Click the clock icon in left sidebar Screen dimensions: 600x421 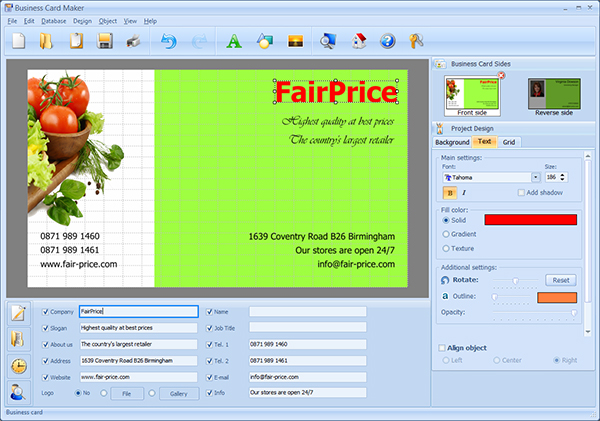[x=19, y=365]
